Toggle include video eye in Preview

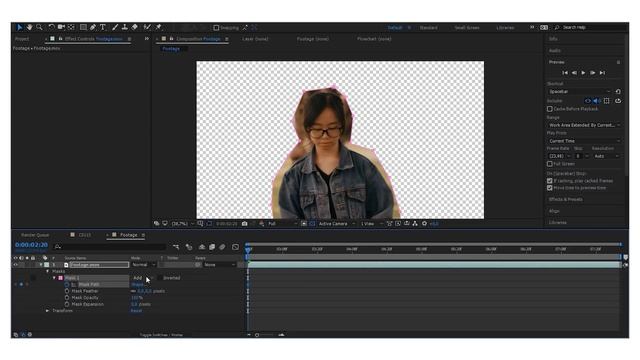pyautogui.click(x=588, y=101)
